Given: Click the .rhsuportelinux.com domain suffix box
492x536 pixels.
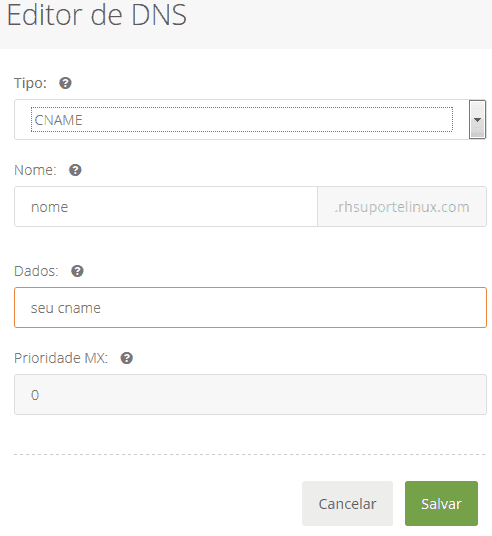Looking at the screenshot, I should 402,206.
